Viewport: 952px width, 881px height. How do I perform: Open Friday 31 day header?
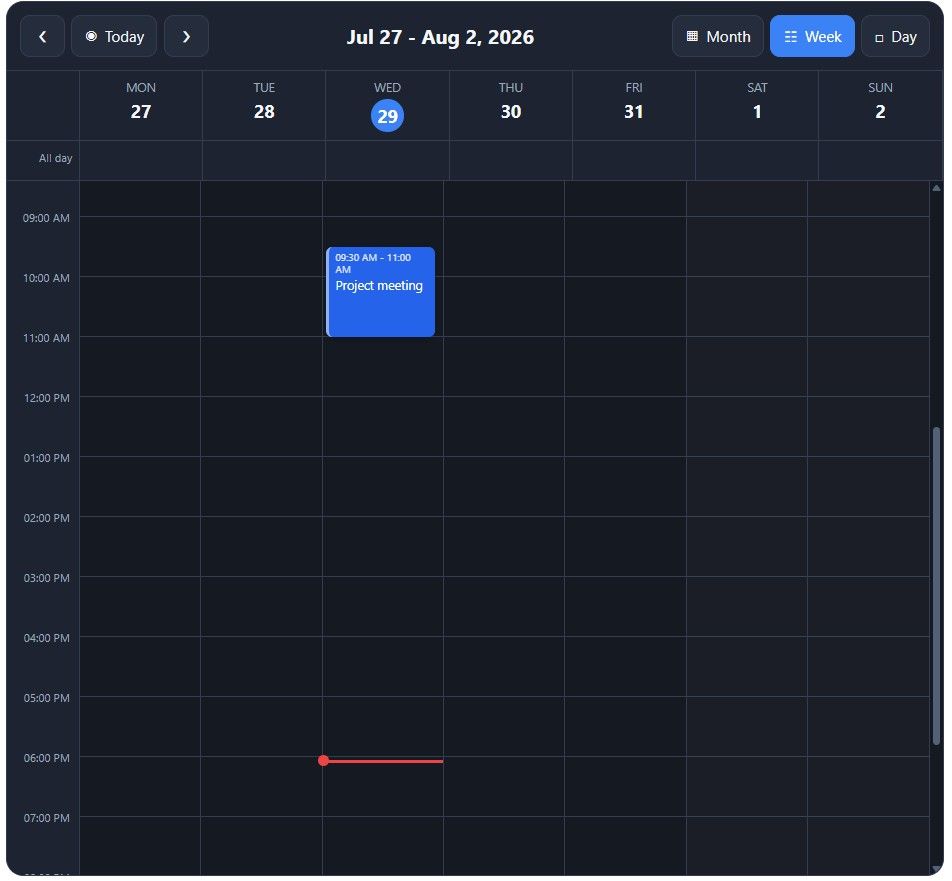point(634,106)
